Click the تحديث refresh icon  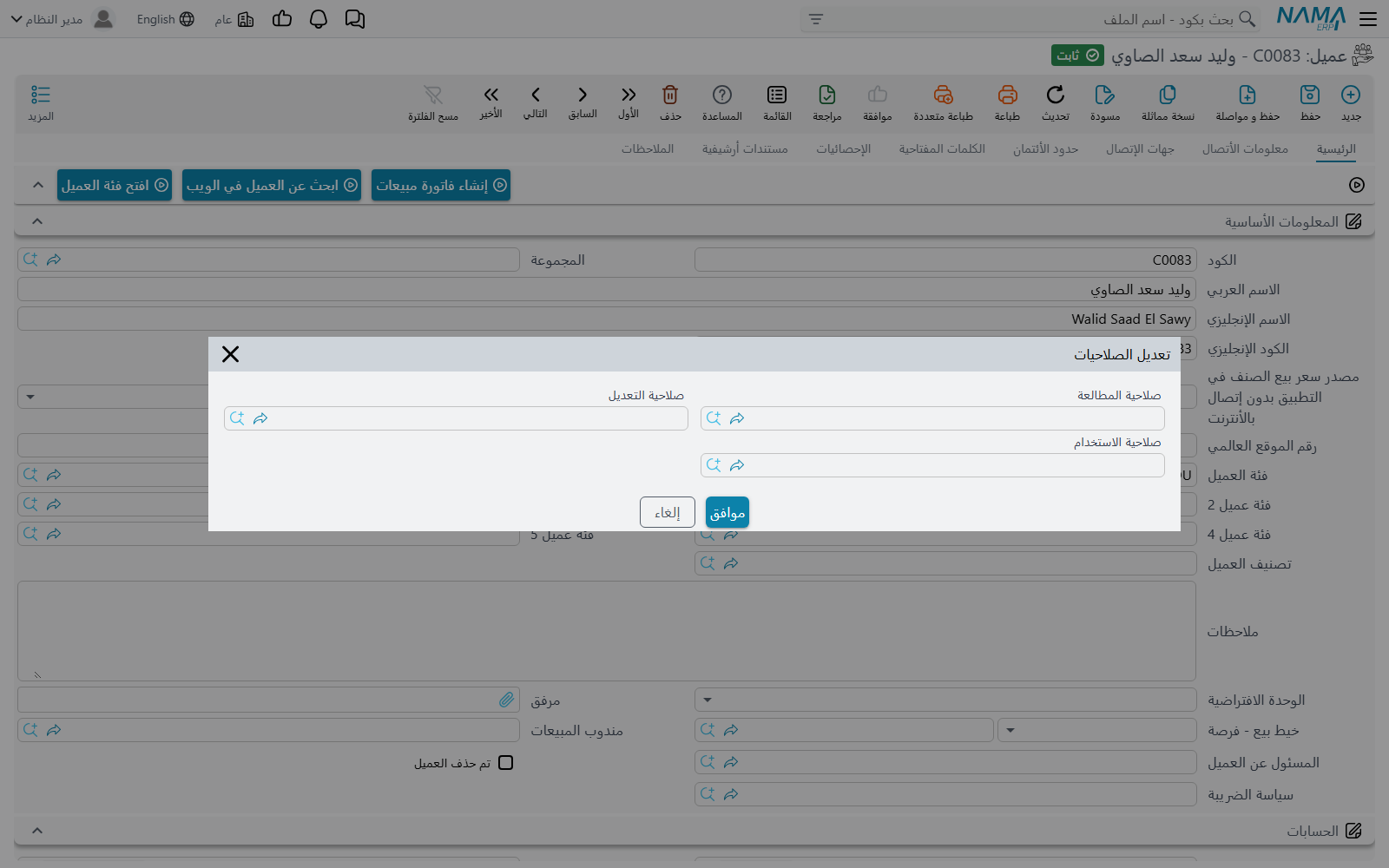[1056, 95]
